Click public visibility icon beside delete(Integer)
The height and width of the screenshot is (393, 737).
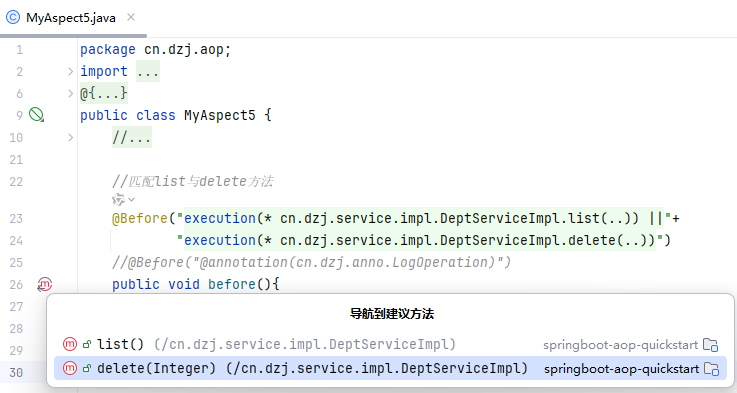click(x=87, y=369)
